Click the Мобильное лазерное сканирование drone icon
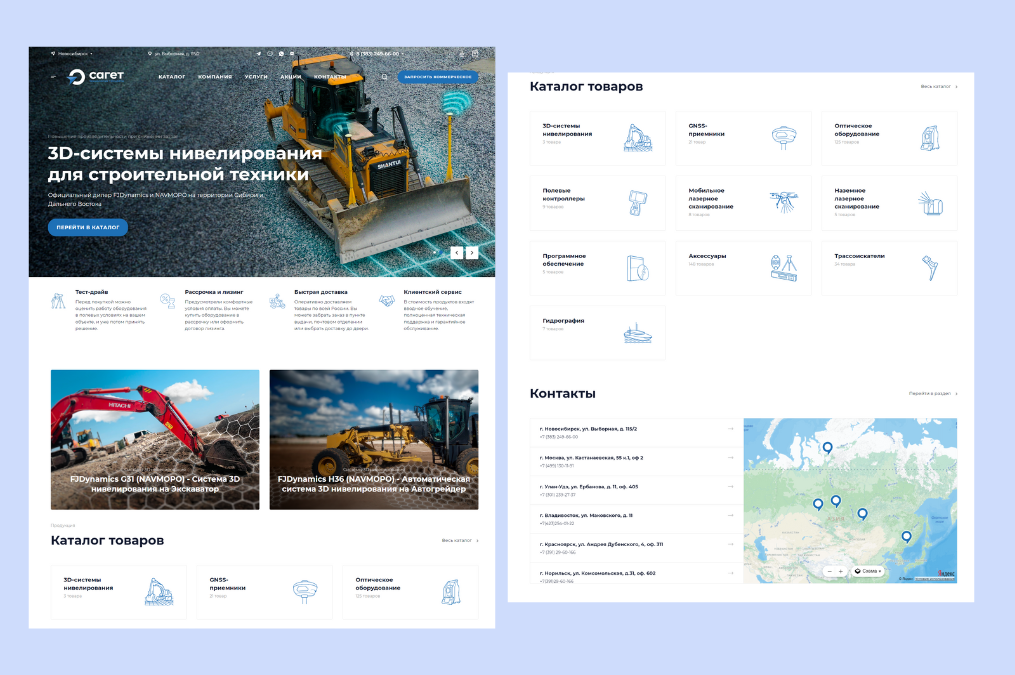This screenshot has width=1015, height=675. tap(784, 202)
